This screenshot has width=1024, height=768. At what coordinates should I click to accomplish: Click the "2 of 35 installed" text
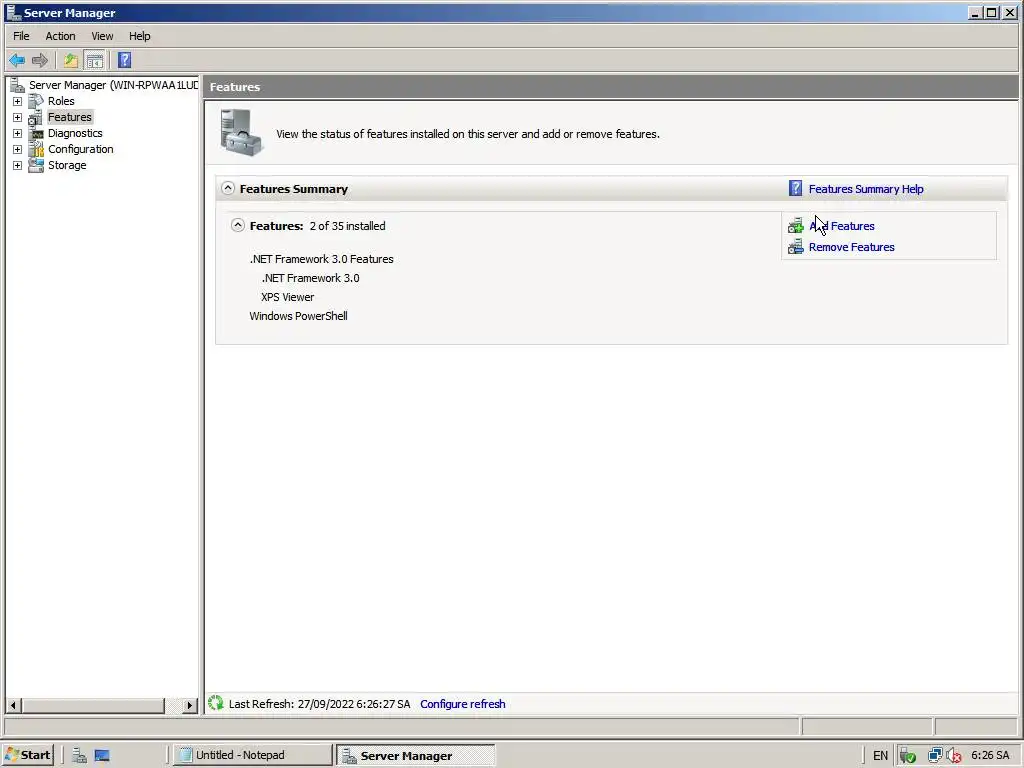coord(347,226)
